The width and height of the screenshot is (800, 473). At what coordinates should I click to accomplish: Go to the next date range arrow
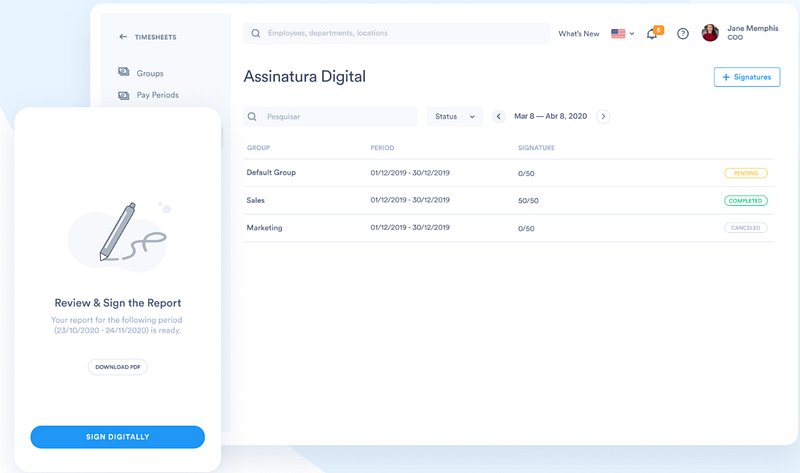coord(603,116)
